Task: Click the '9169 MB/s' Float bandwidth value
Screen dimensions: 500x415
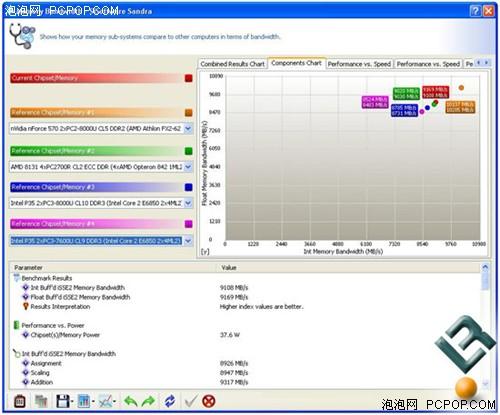Action: pos(234,297)
